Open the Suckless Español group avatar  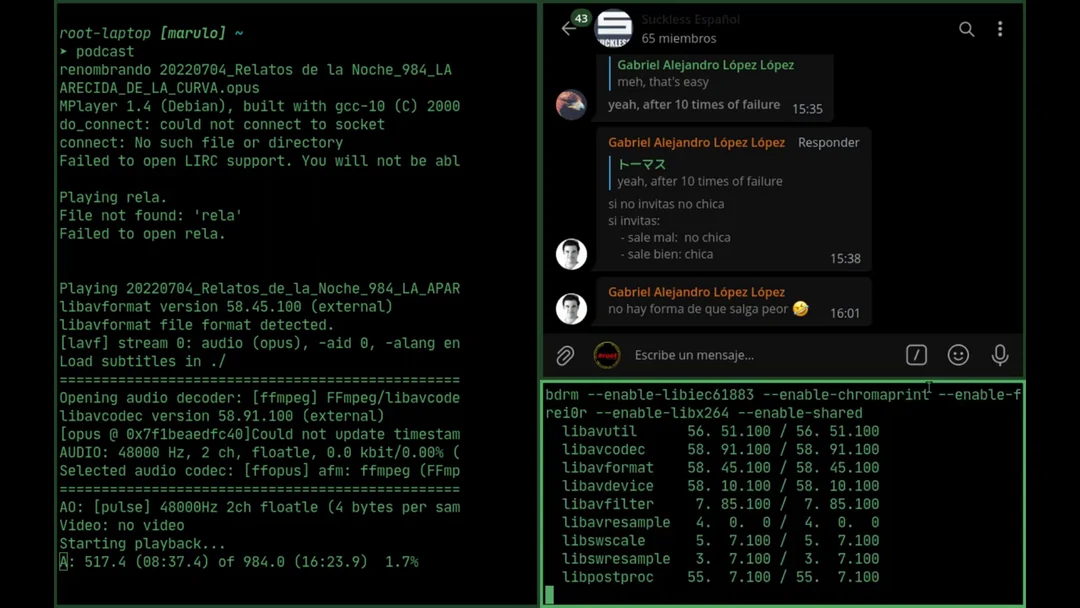(x=613, y=28)
